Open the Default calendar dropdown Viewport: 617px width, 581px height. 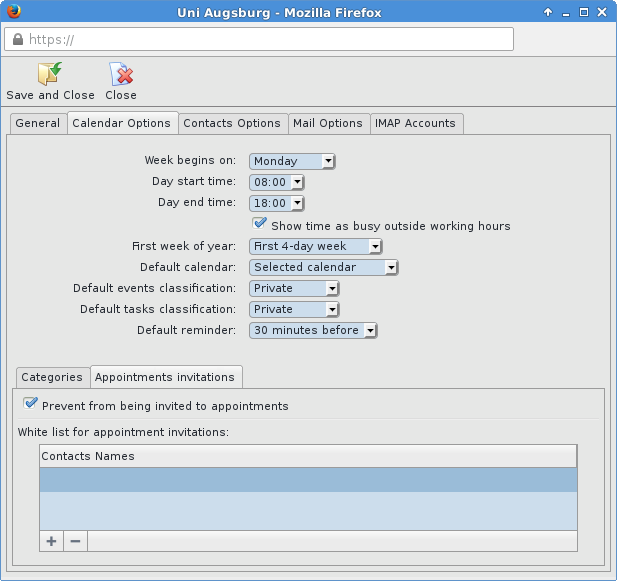pos(323,267)
